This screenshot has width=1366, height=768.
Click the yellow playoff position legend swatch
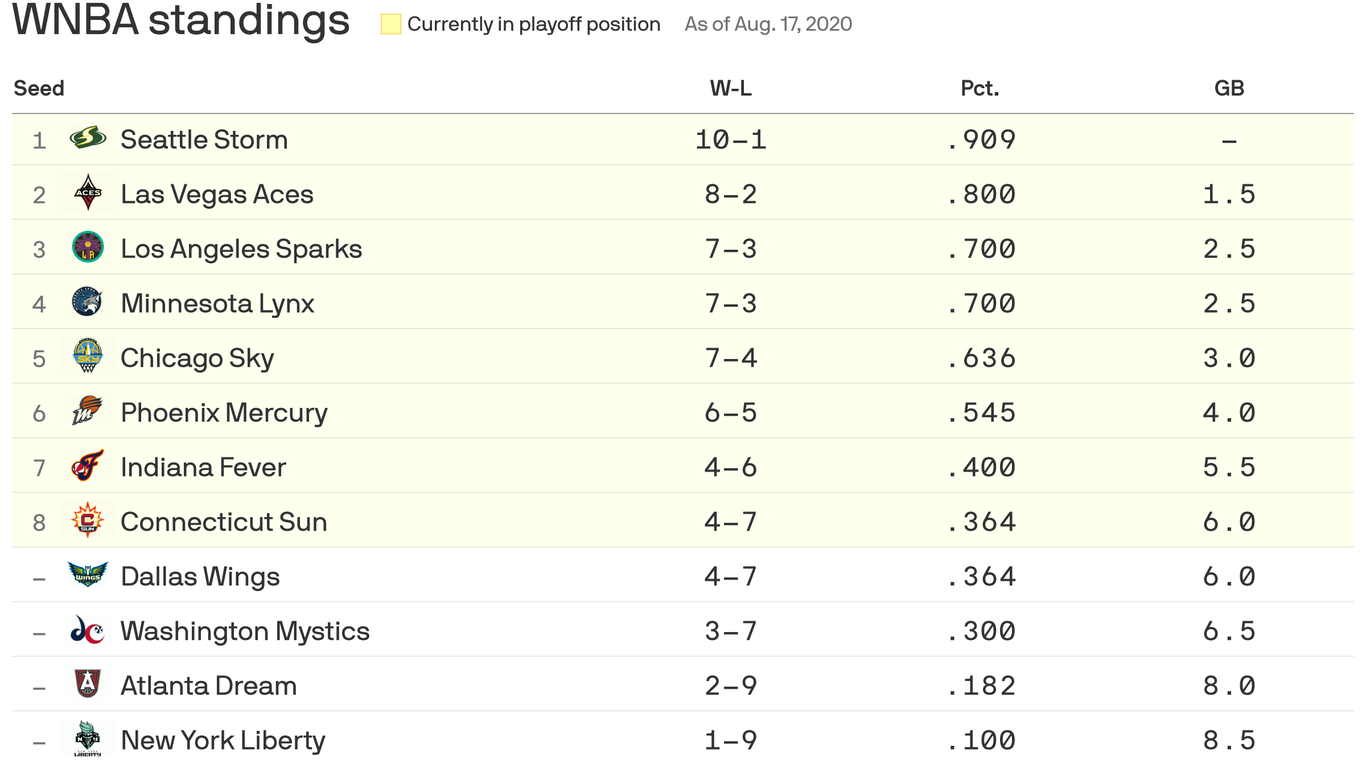(391, 24)
